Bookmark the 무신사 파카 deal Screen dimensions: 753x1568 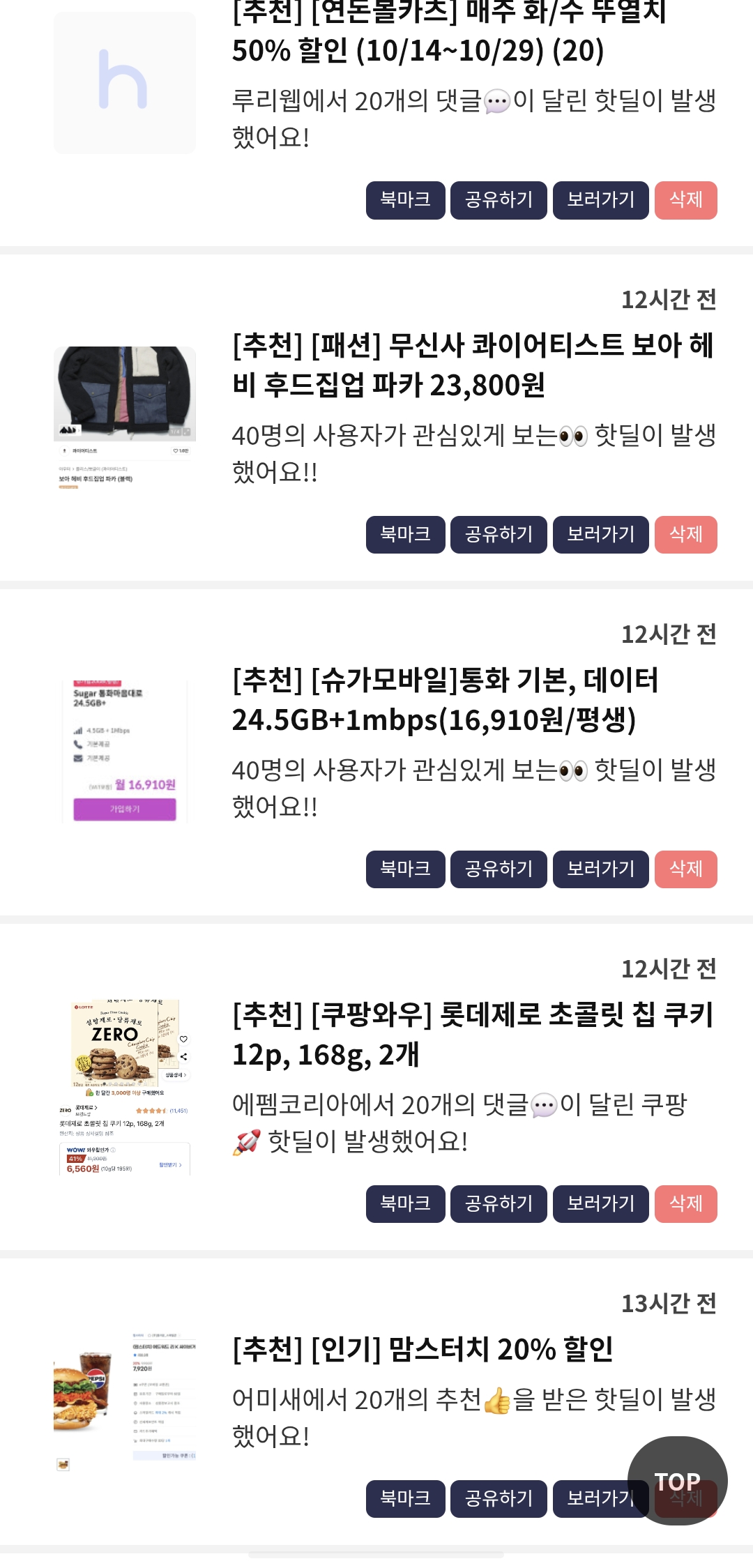click(405, 535)
